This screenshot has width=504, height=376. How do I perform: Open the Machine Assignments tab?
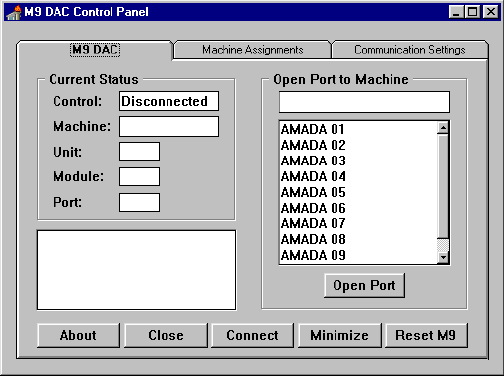[x=253, y=50]
